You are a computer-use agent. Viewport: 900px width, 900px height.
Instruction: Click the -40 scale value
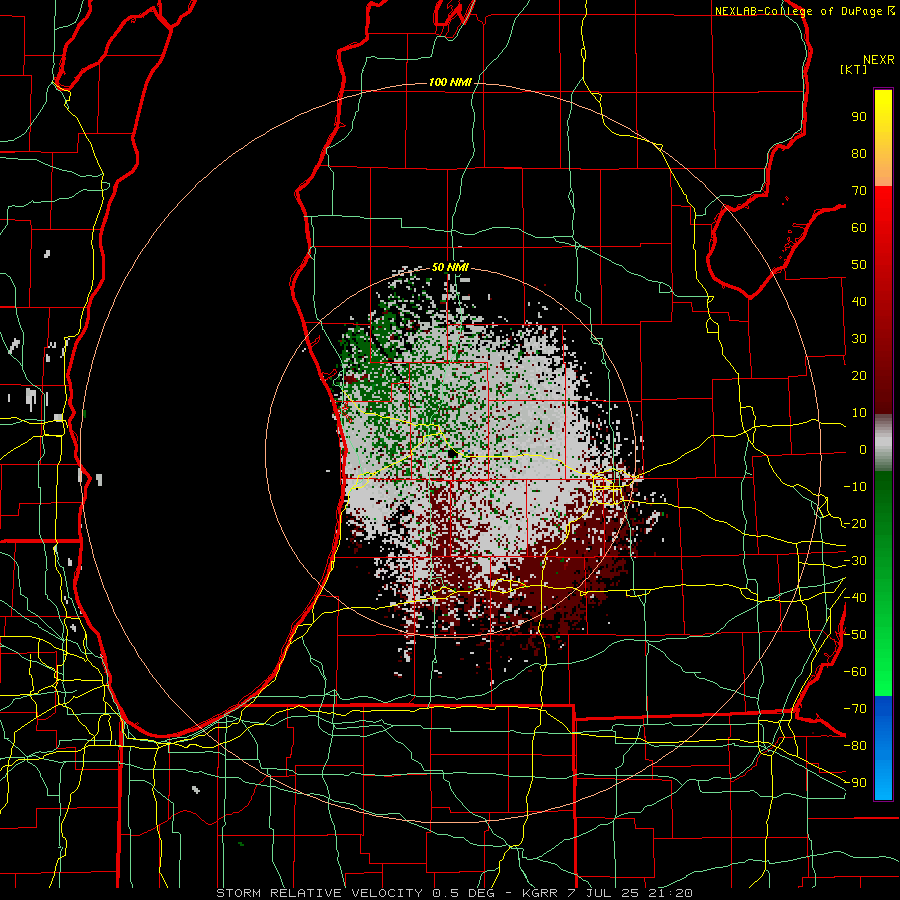pos(855,598)
